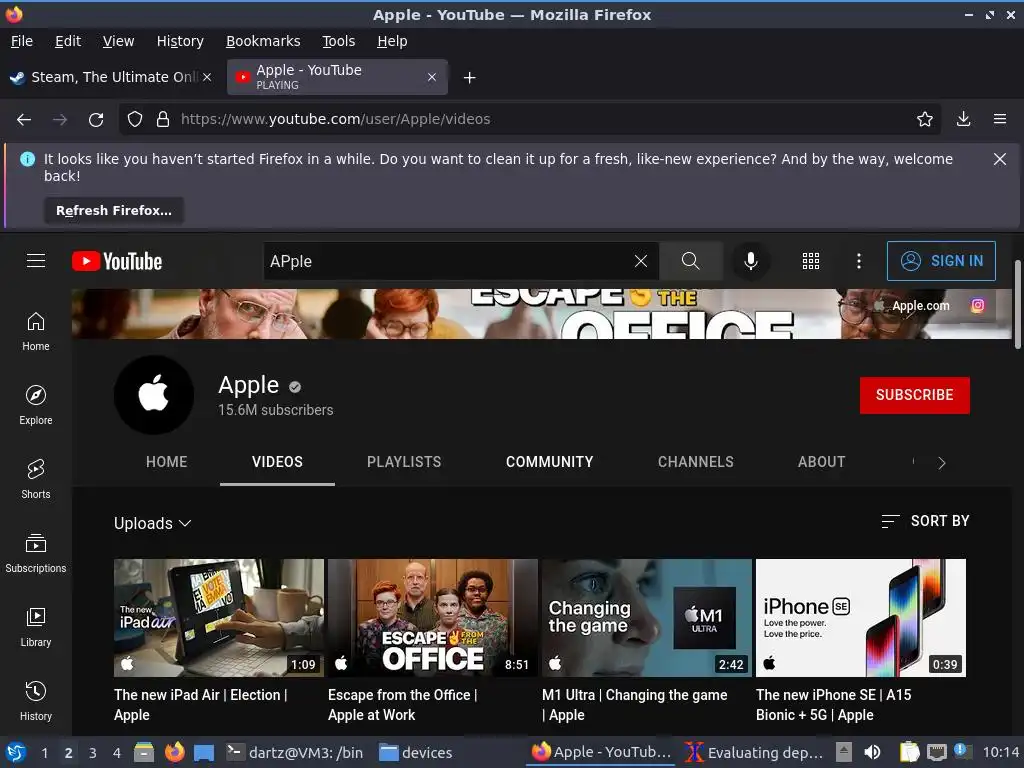Clear the YouTube search box text
The width and height of the screenshot is (1024, 768).
click(x=641, y=261)
